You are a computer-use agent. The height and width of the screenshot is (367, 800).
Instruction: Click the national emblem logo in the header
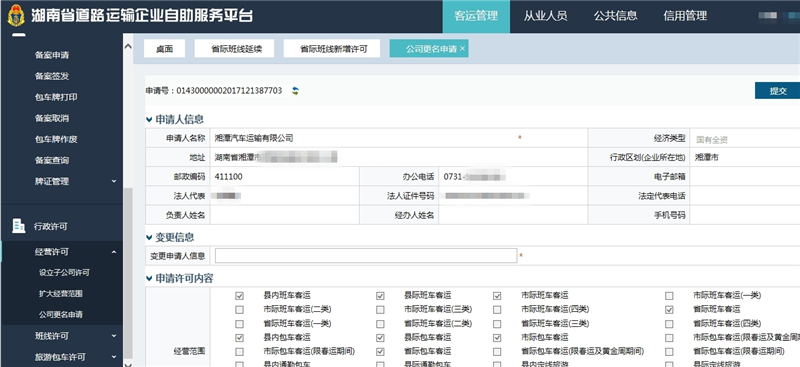[16, 16]
